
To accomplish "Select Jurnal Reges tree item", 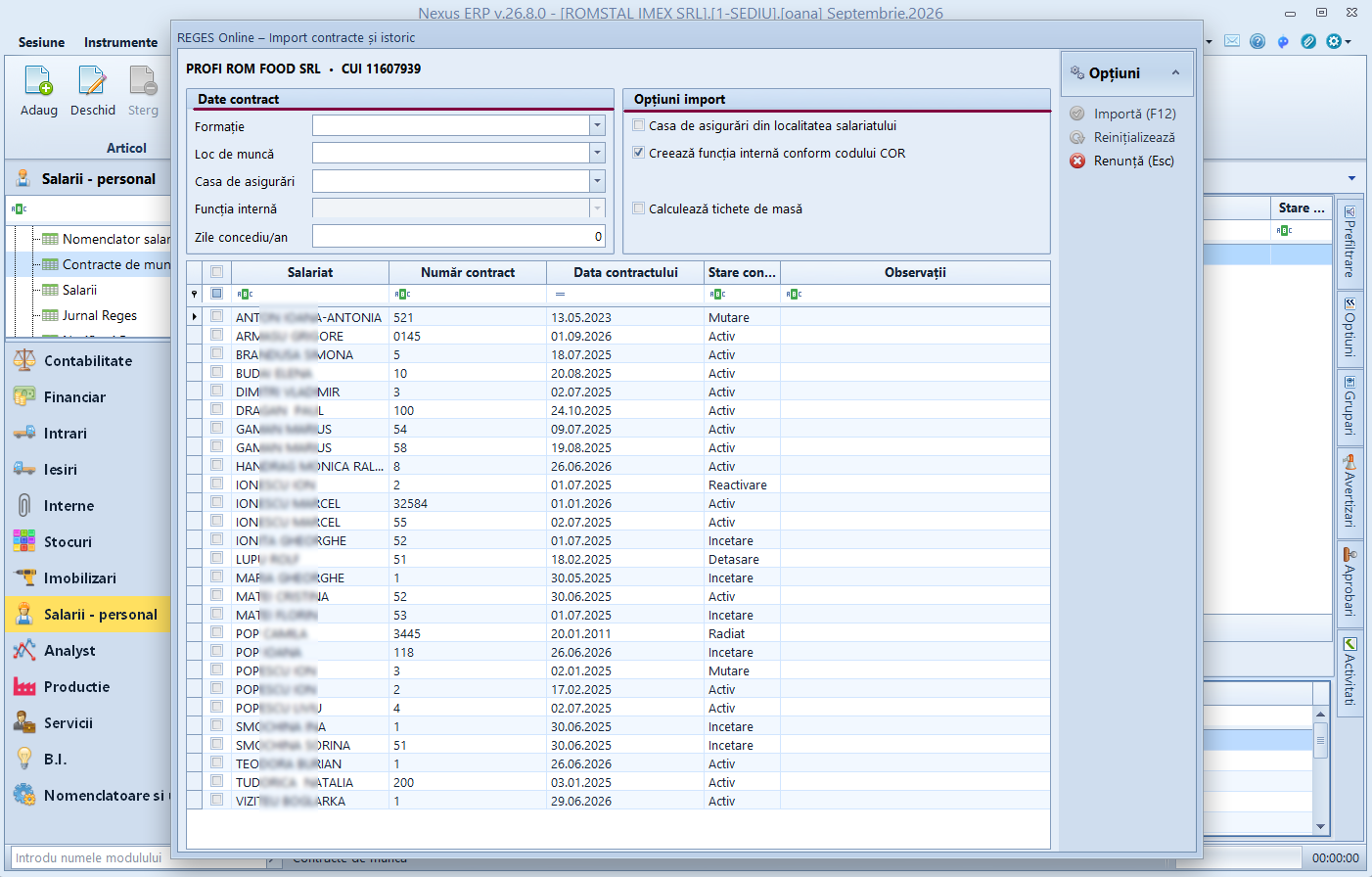I will pos(99,315).
